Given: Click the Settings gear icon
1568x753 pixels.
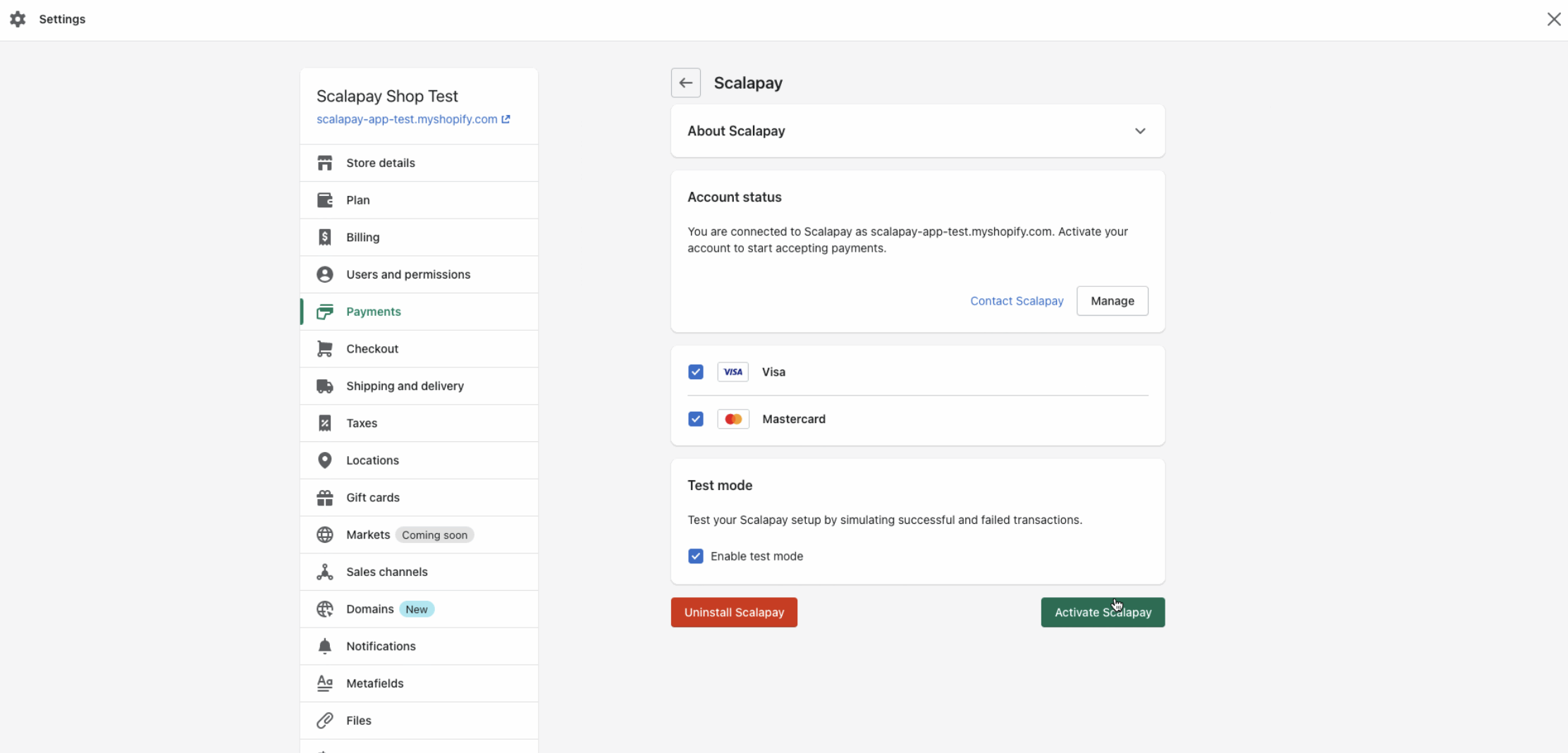Looking at the screenshot, I should 18,19.
